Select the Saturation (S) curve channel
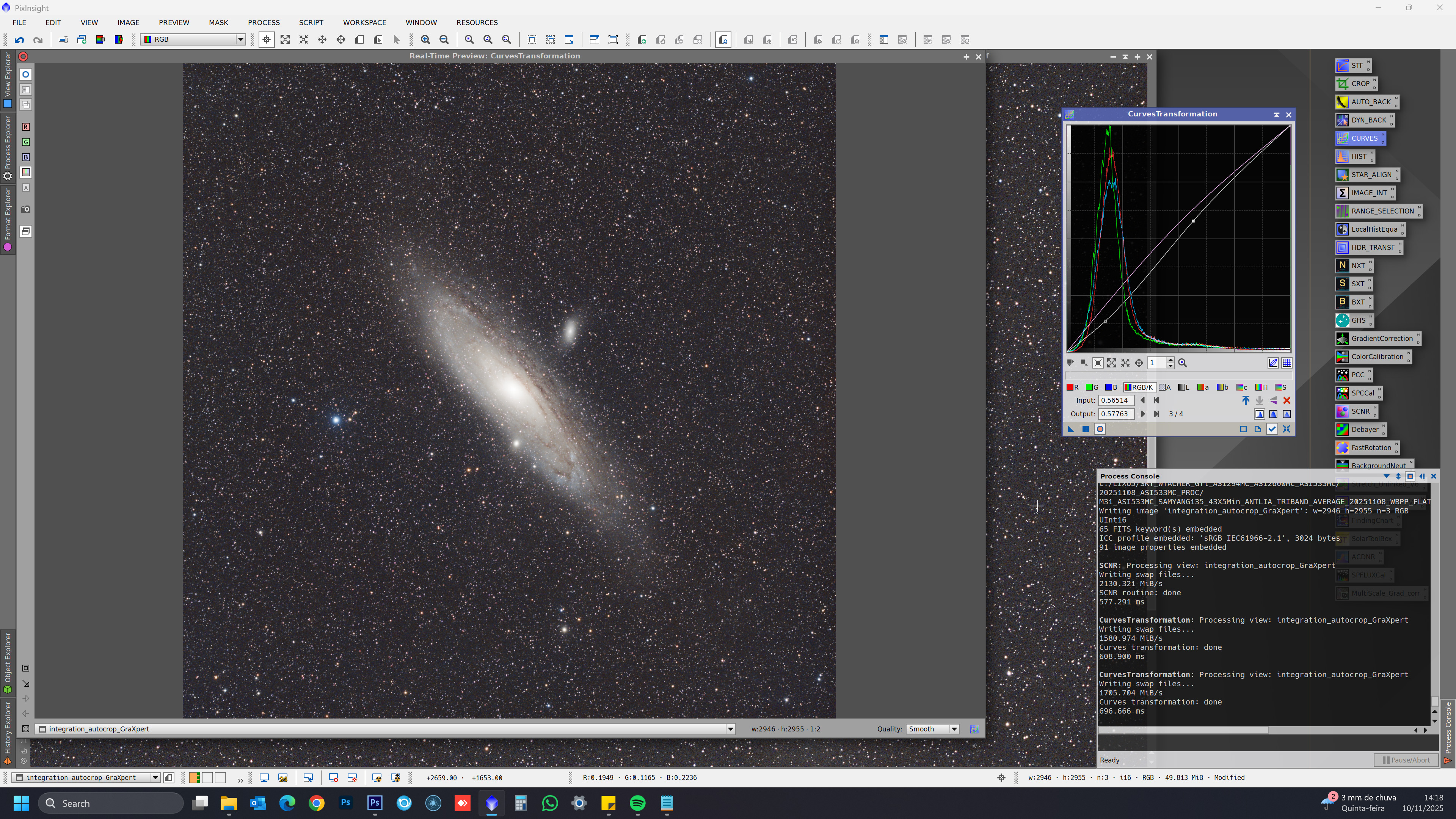Viewport: 1456px width, 819px height. coord(1281,388)
